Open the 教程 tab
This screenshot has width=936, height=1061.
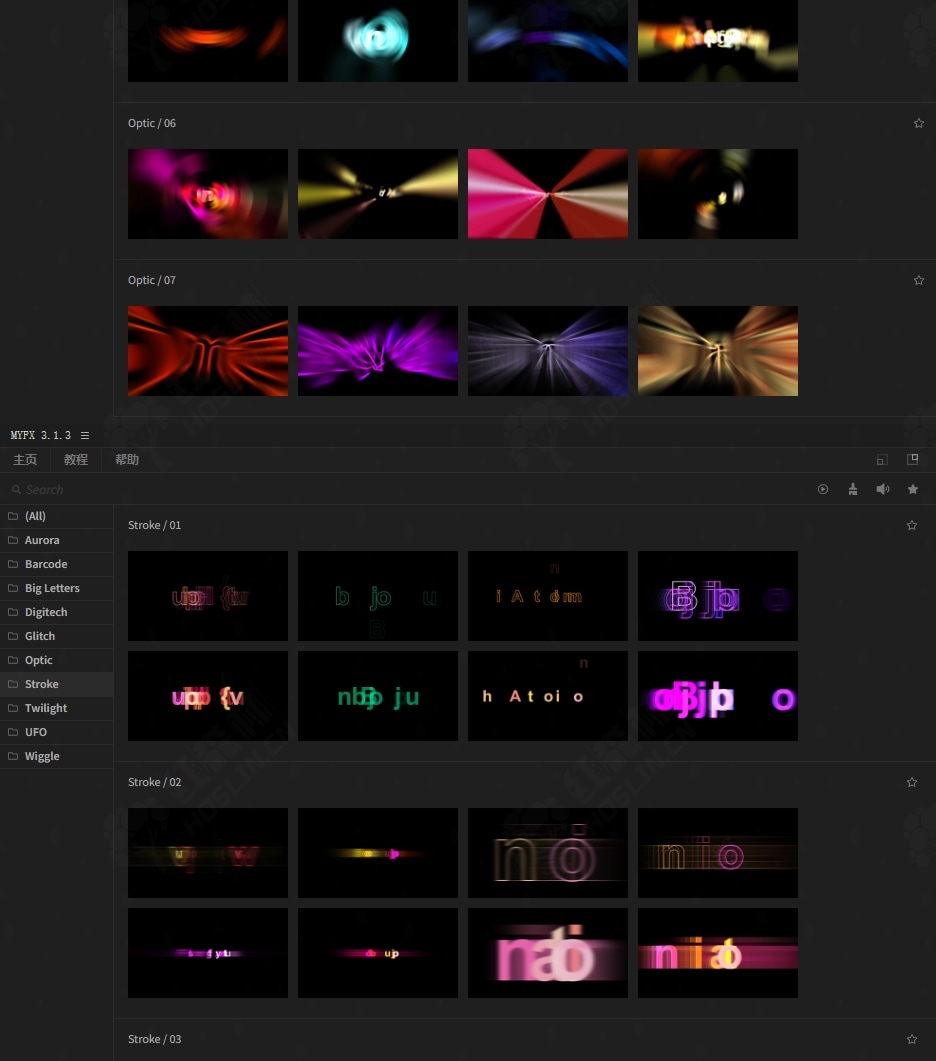[76, 460]
